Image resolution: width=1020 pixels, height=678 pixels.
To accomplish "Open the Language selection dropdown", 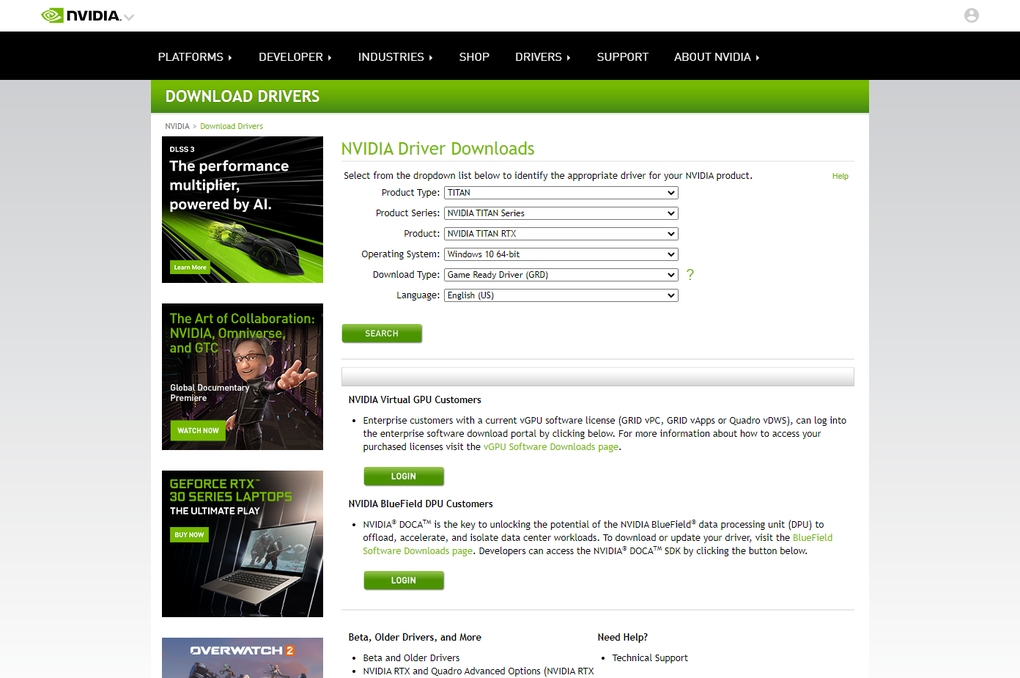I will coord(561,294).
